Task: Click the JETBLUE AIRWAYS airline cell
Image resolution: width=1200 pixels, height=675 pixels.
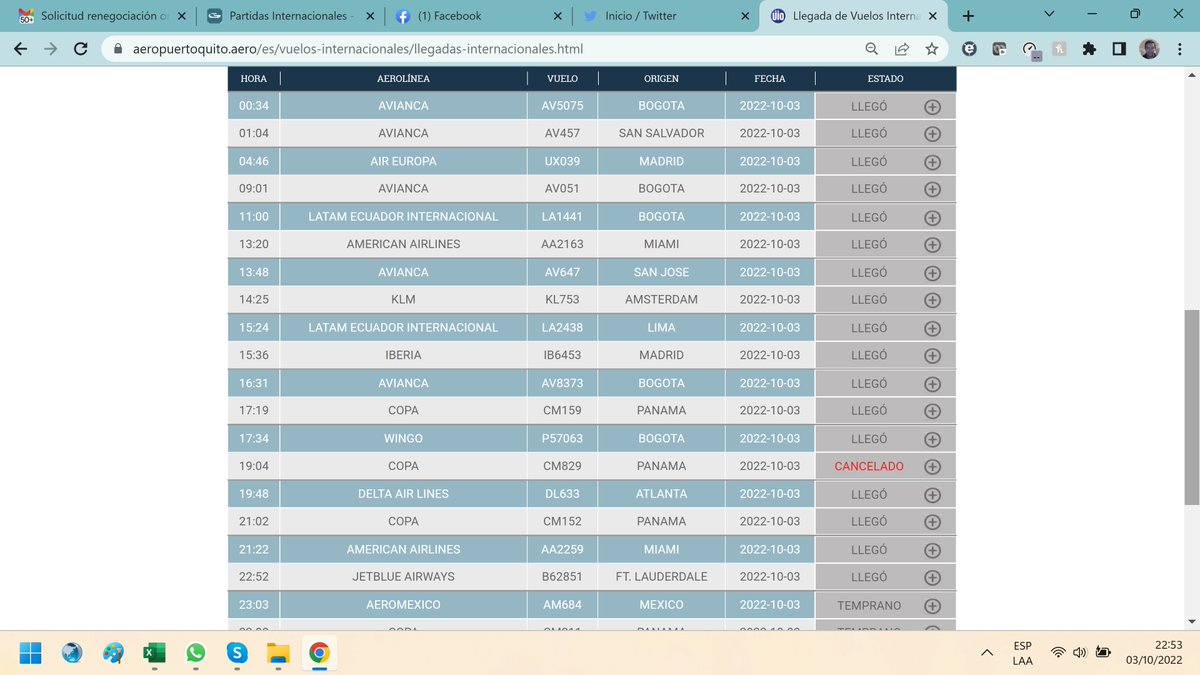Action: point(403,577)
